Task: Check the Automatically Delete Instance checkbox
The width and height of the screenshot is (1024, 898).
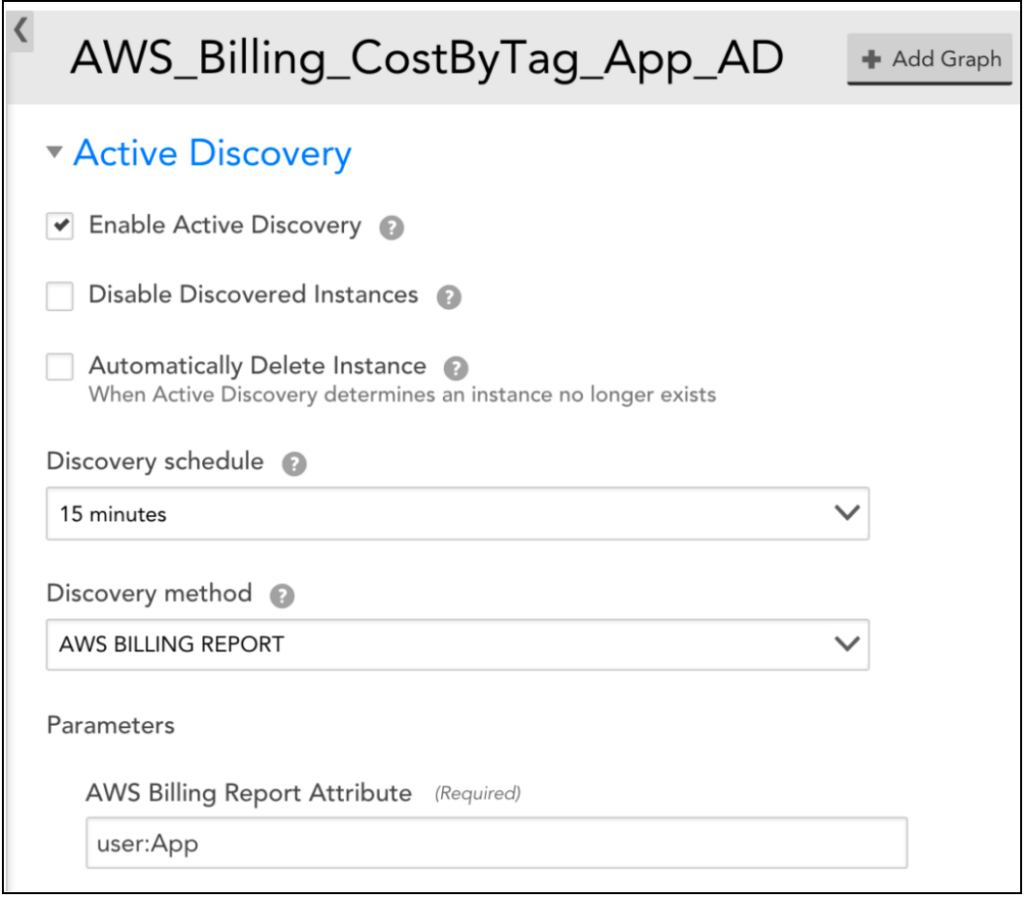Action: point(60,367)
